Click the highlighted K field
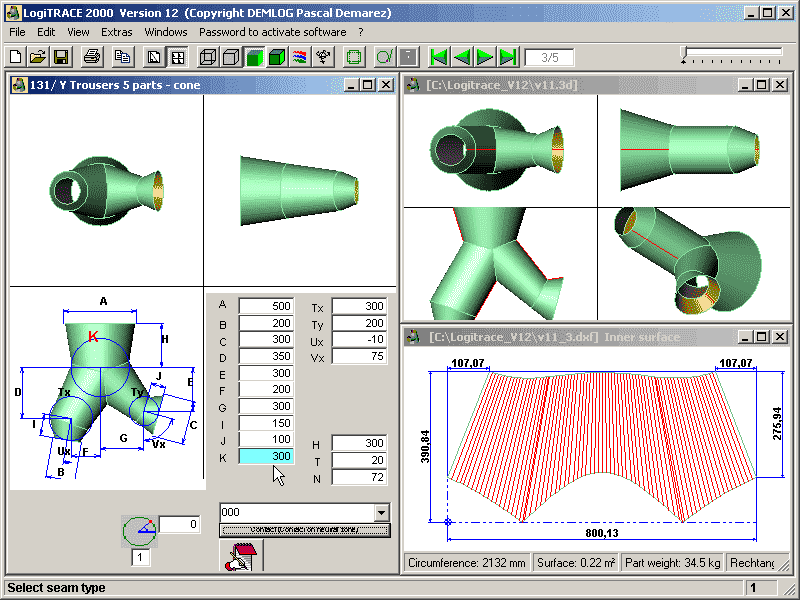Viewport: 800px width, 600px height. 266,456
